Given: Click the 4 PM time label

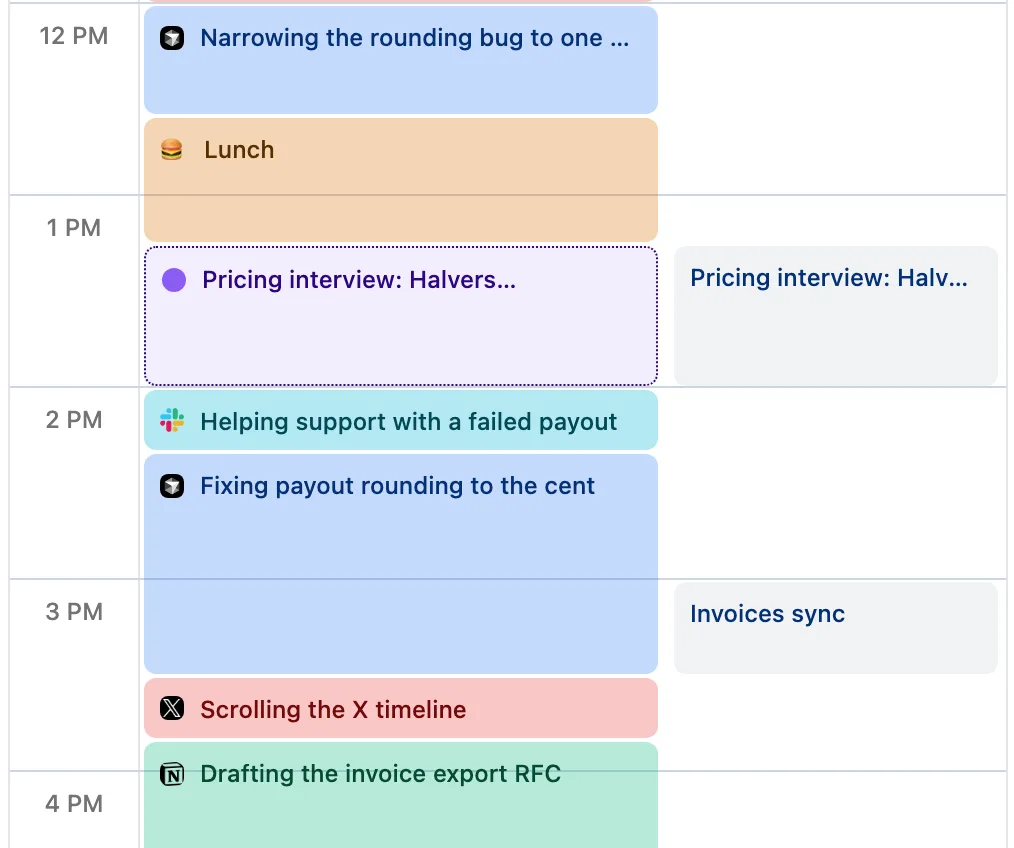Looking at the screenshot, I should [x=74, y=804].
